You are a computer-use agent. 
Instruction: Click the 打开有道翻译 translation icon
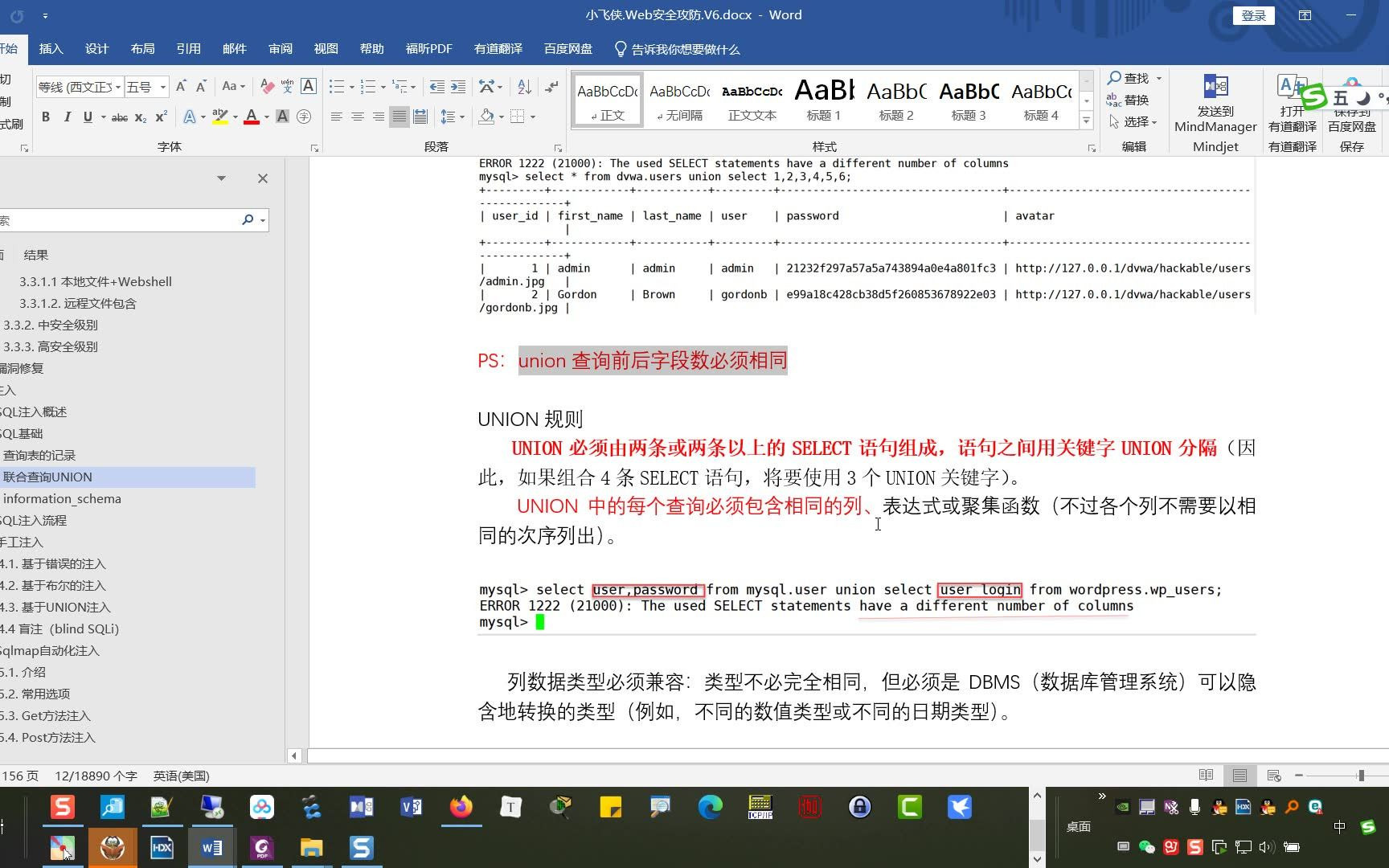1291,96
